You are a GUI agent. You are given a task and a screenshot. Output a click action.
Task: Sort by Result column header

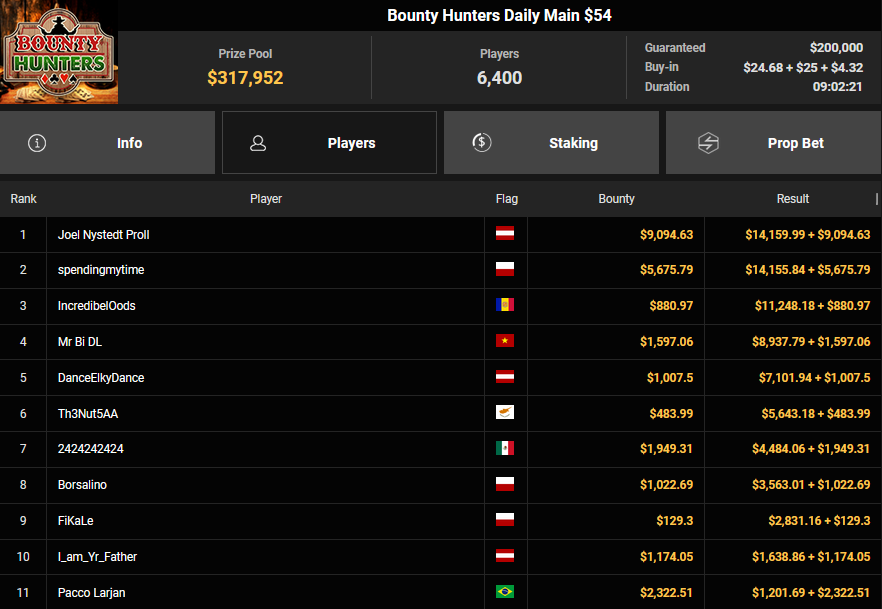click(x=793, y=199)
